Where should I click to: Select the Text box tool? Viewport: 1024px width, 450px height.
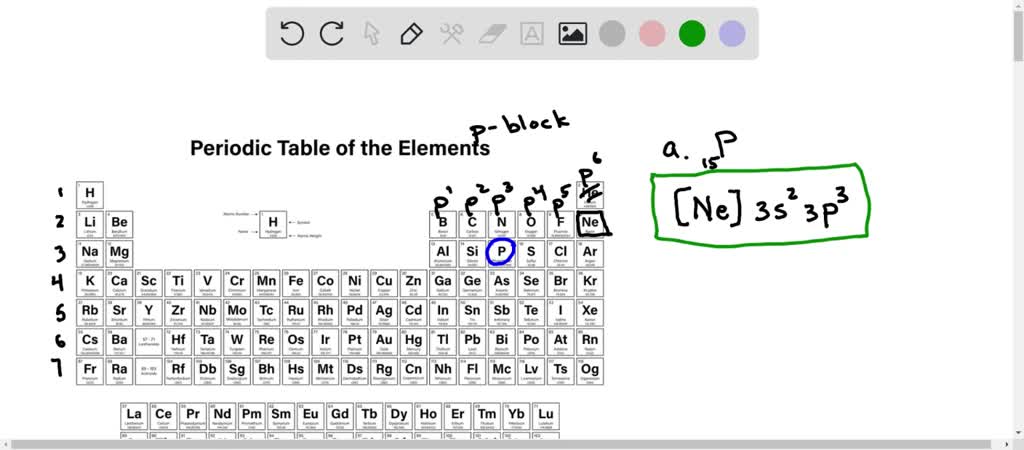[532, 34]
